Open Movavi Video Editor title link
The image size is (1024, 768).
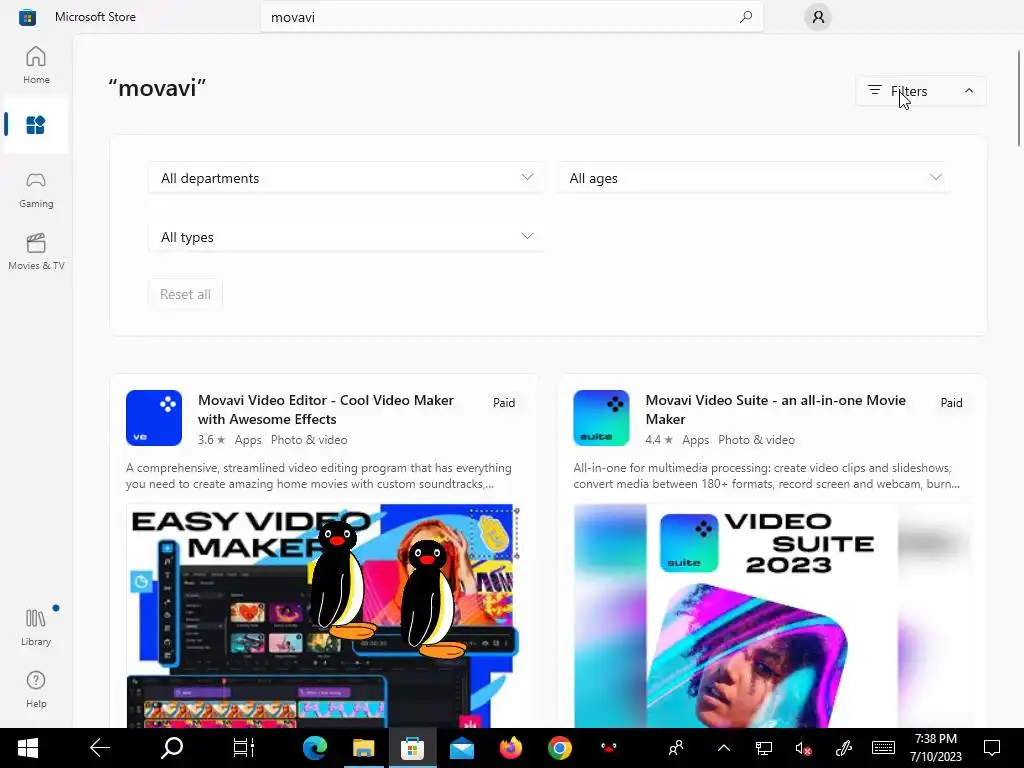click(326, 409)
